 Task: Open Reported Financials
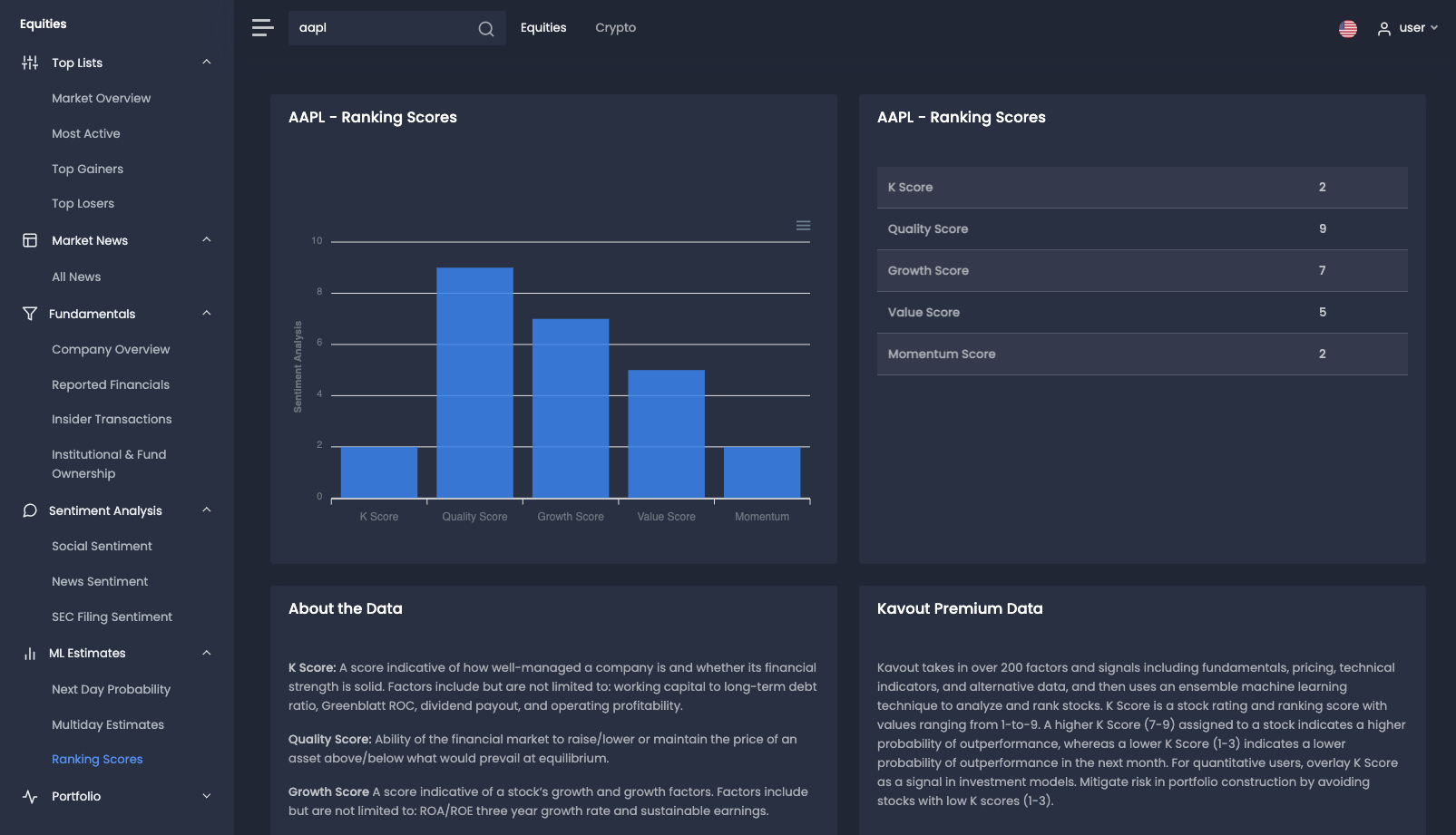coord(111,384)
